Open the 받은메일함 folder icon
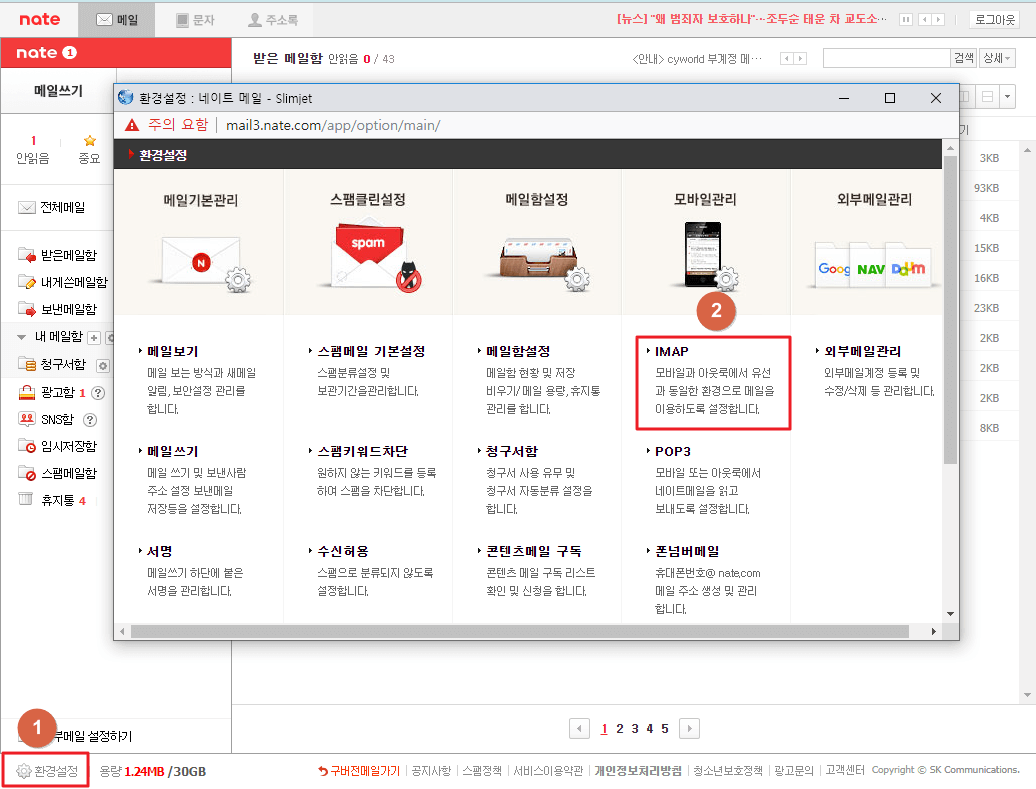Image resolution: width=1036 pixels, height=789 pixels. [26, 255]
